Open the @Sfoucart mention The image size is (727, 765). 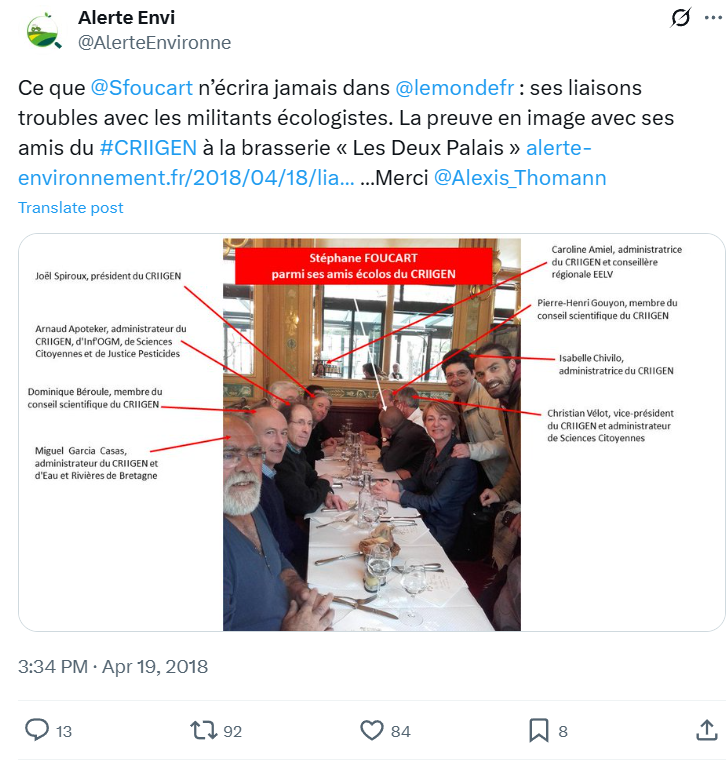(141, 88)
